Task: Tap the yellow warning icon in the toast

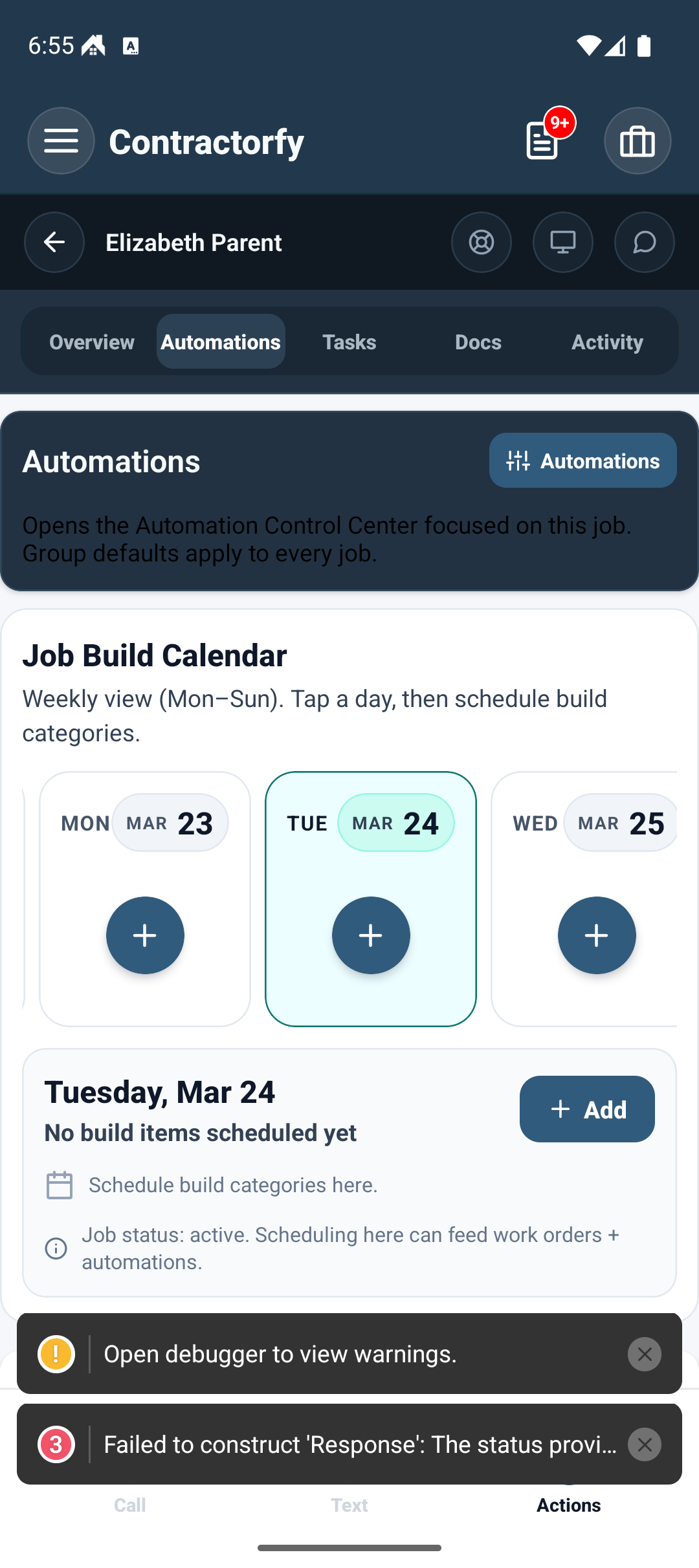Action: pos(56,1354)
